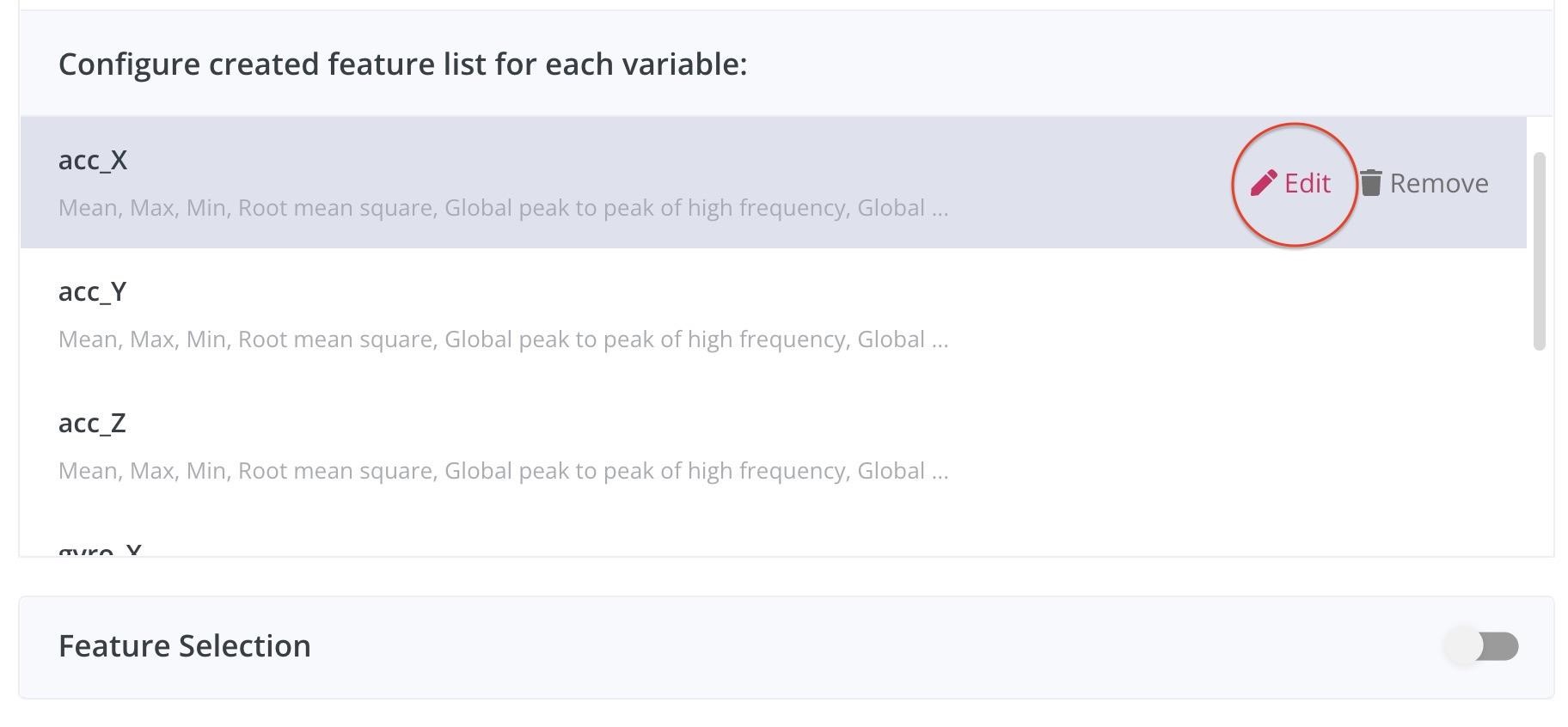This screenshot has width=1568, height=727.
Task: Click the ellipsis ending acc_Y's feature summary
Action: coord(940,343)
